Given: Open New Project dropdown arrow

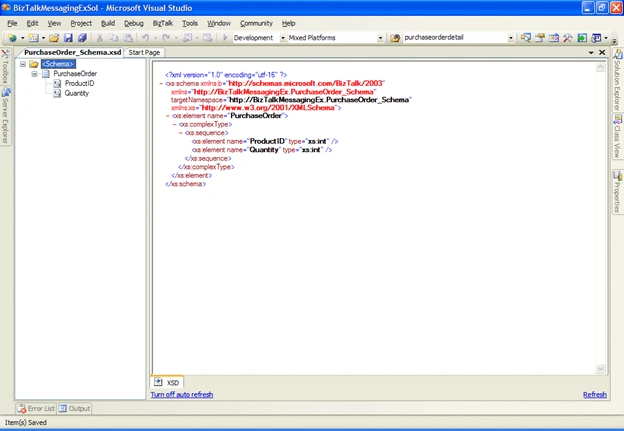Looking at the screenshot, I should [23, 38].
